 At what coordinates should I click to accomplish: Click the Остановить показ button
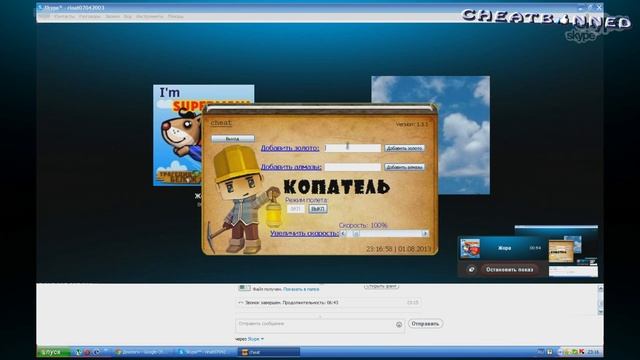509,269
